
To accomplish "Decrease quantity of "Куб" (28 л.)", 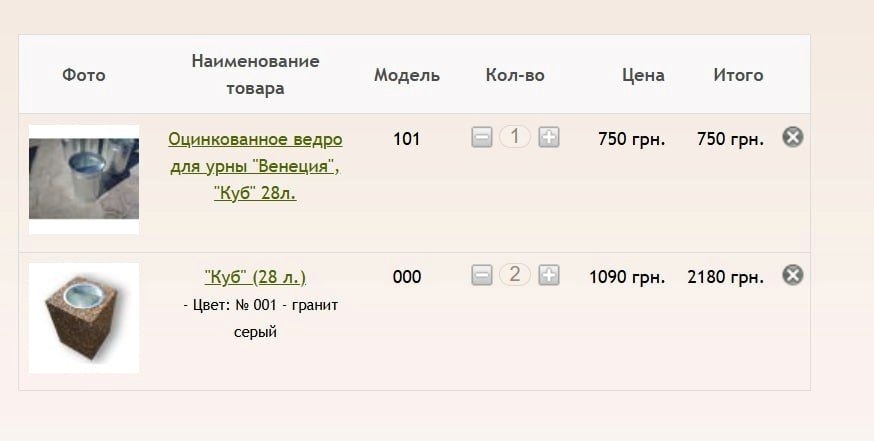I will pyautogui.click(x=482, y=275).
